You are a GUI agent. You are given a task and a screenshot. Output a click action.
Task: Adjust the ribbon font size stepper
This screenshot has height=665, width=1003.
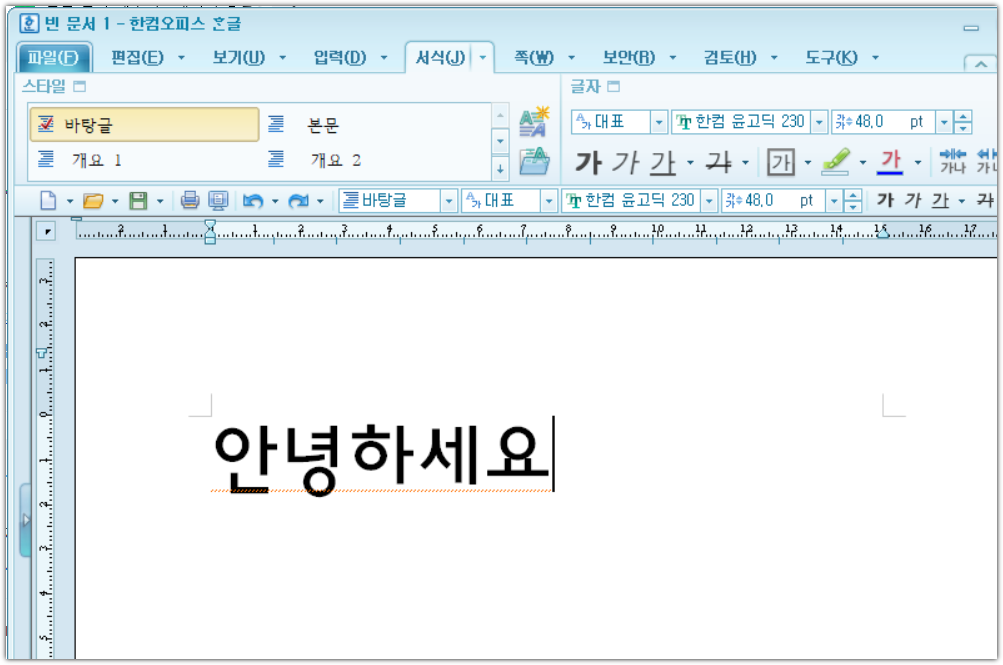(963, 121)
